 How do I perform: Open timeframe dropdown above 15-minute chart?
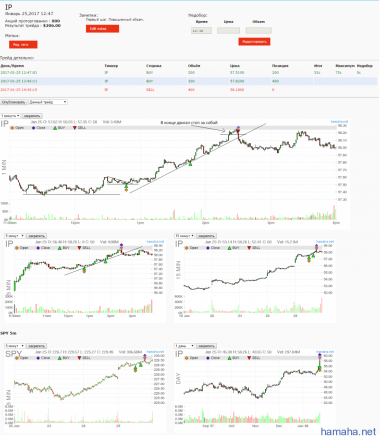click(184, 236)
